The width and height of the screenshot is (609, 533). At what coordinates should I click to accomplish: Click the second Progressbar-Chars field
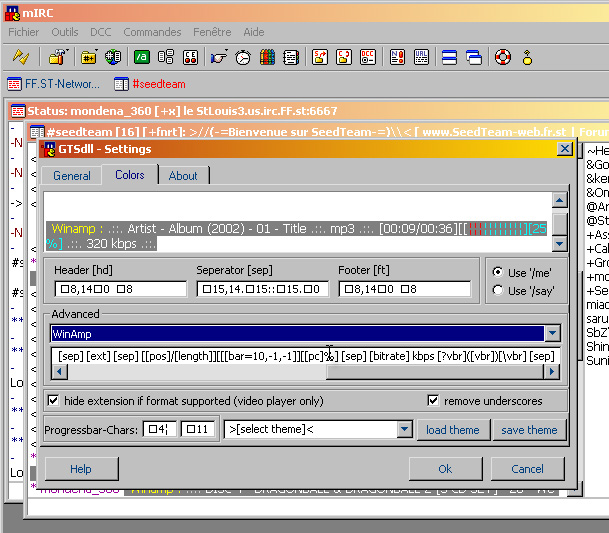(x=198, y=429)
